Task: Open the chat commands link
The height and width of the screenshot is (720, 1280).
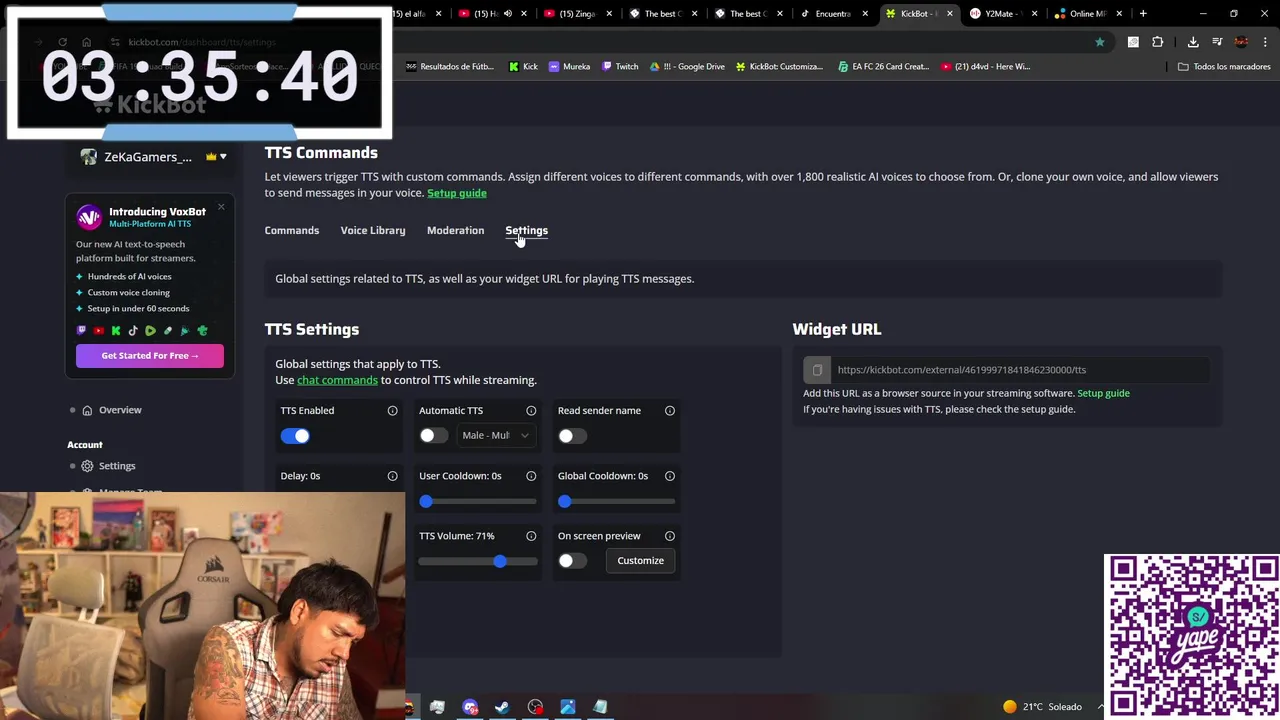Action: 337,380
